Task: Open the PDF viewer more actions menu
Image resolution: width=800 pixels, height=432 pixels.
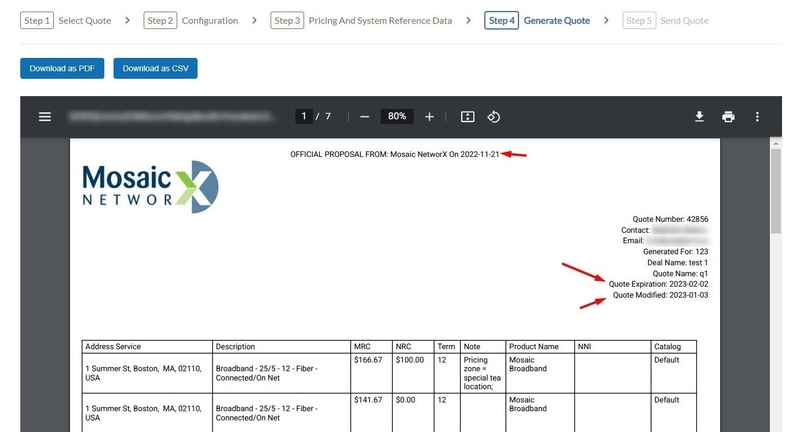Action: click(x=757, y=117)
